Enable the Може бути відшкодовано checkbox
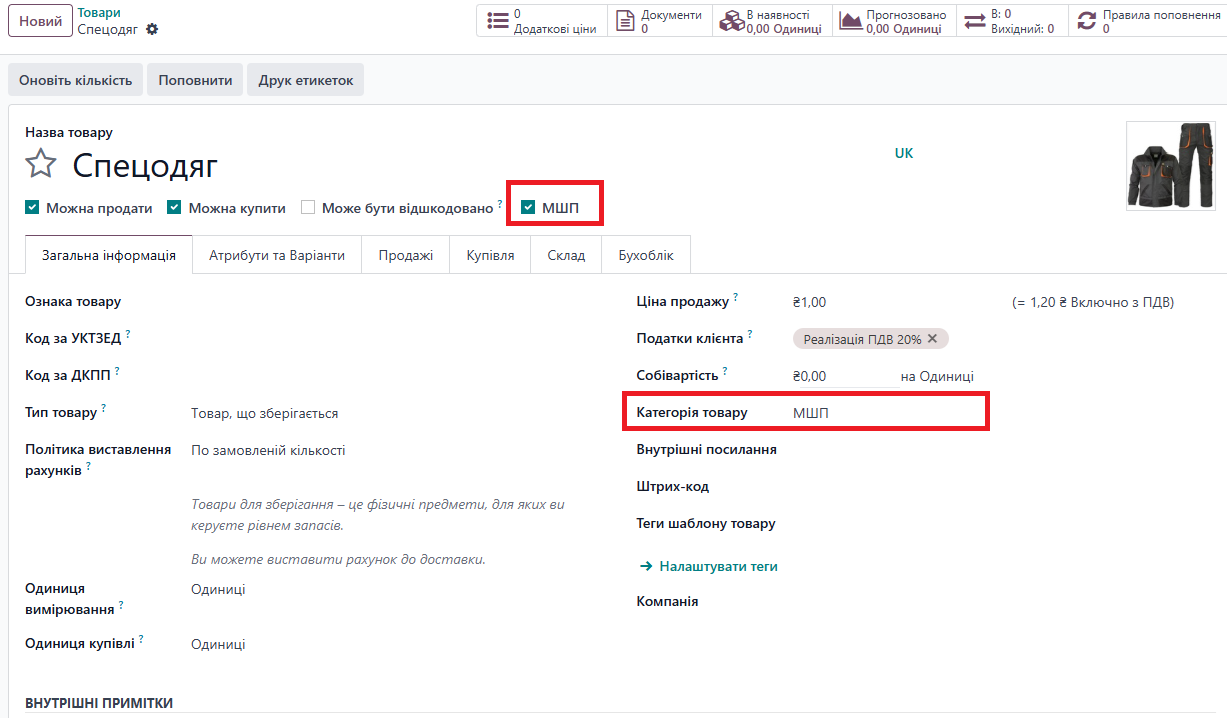Image resolution: width=1227 pixels, height=718 pixels. 308,208
